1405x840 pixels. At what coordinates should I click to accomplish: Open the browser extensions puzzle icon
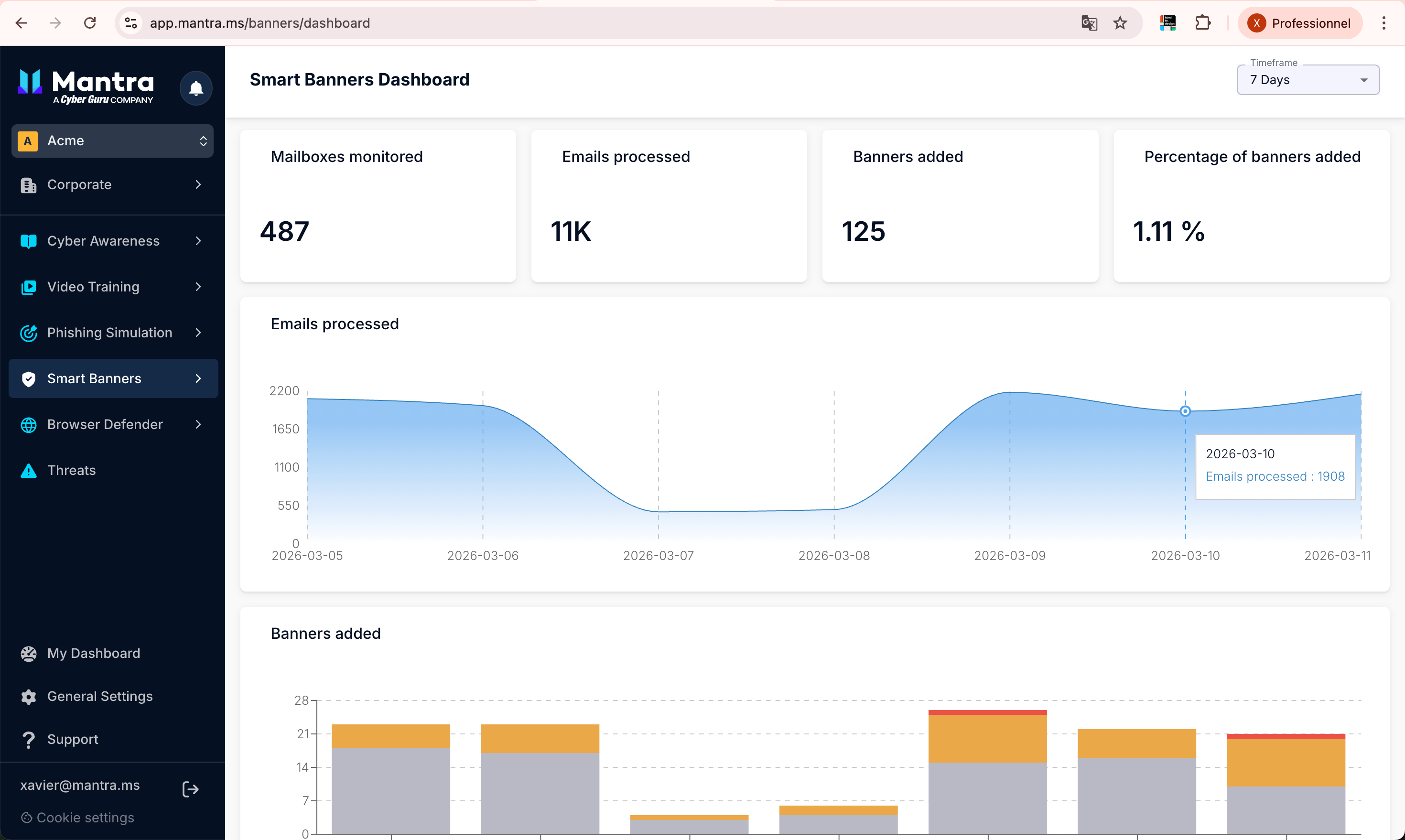pos(1202,23)
